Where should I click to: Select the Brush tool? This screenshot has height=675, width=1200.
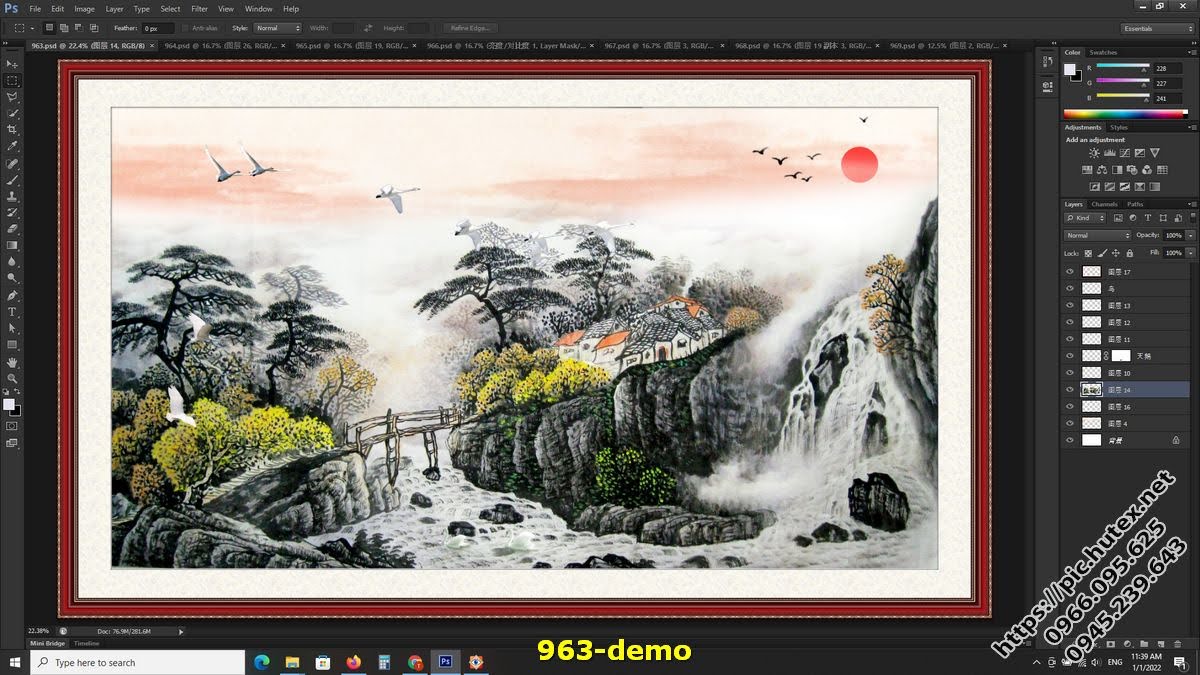(12, 180)
